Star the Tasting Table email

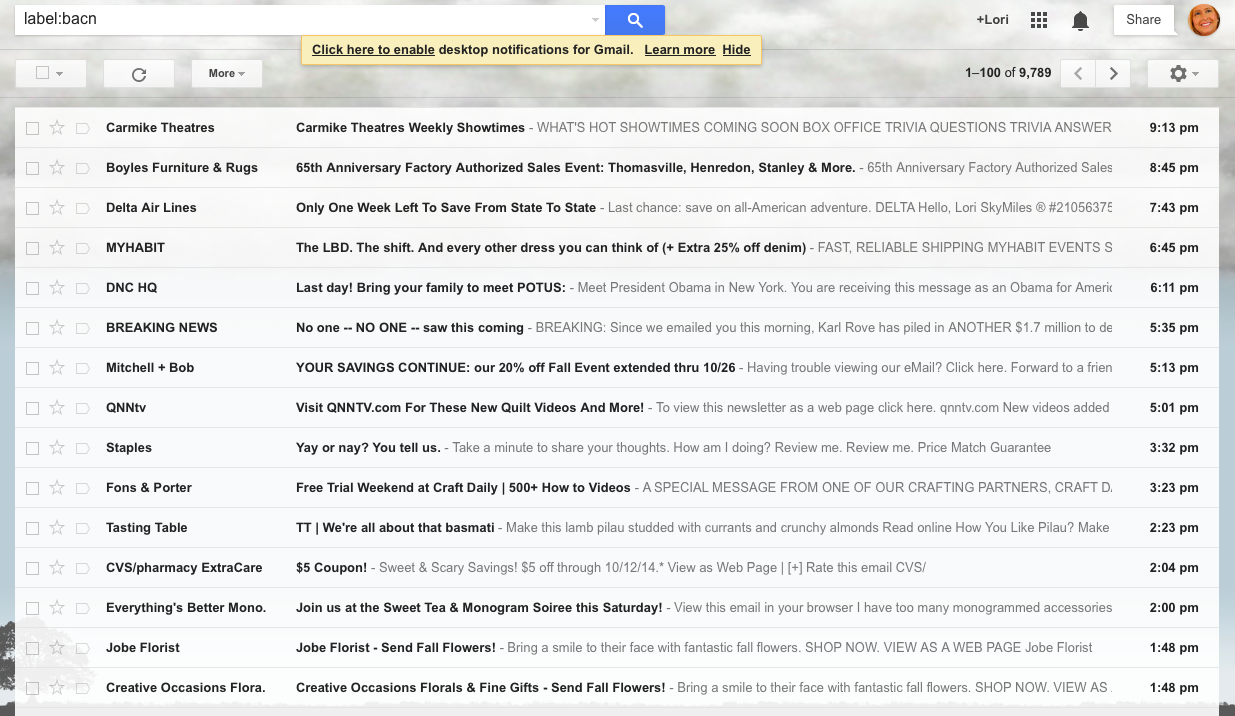(x=57, y=527)
